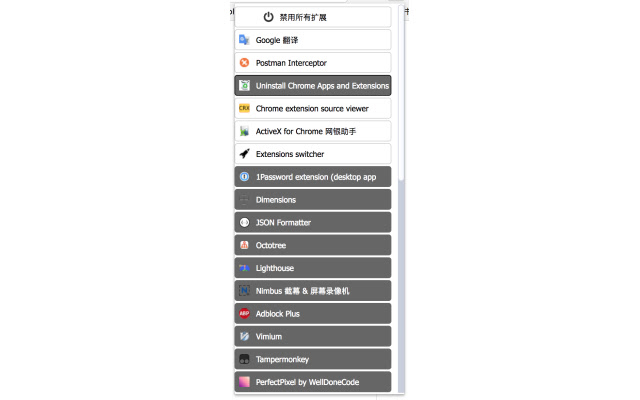The width and height of the screenshot is (640, 400).
Task: Click PerfectPixel by WellDoneCode entry
Action: pos(313,382)
